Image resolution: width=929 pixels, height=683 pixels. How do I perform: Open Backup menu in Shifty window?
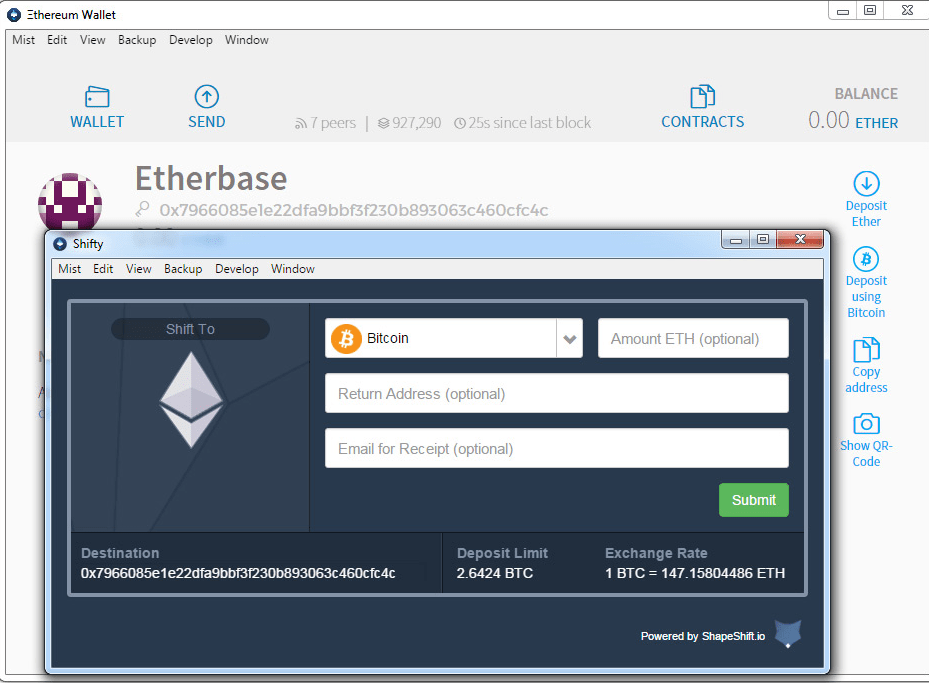(x=183, y=269)
